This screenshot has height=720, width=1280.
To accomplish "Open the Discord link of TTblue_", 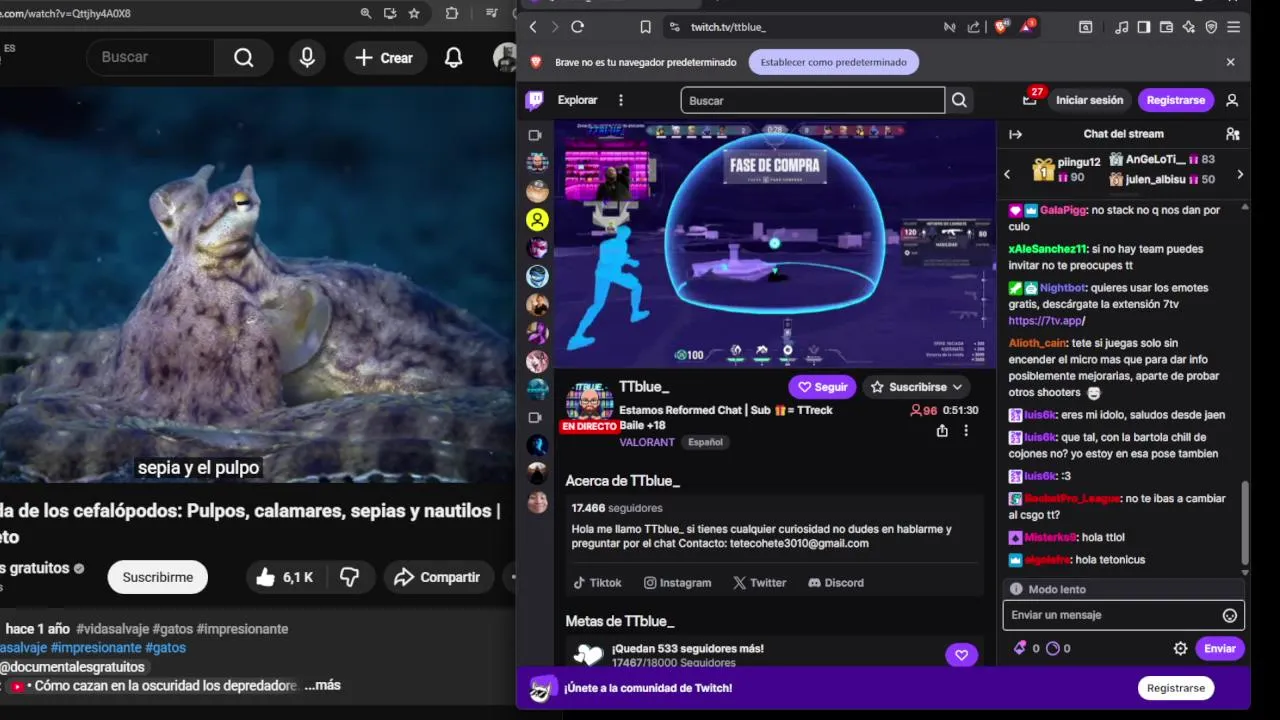I will 836,583.
